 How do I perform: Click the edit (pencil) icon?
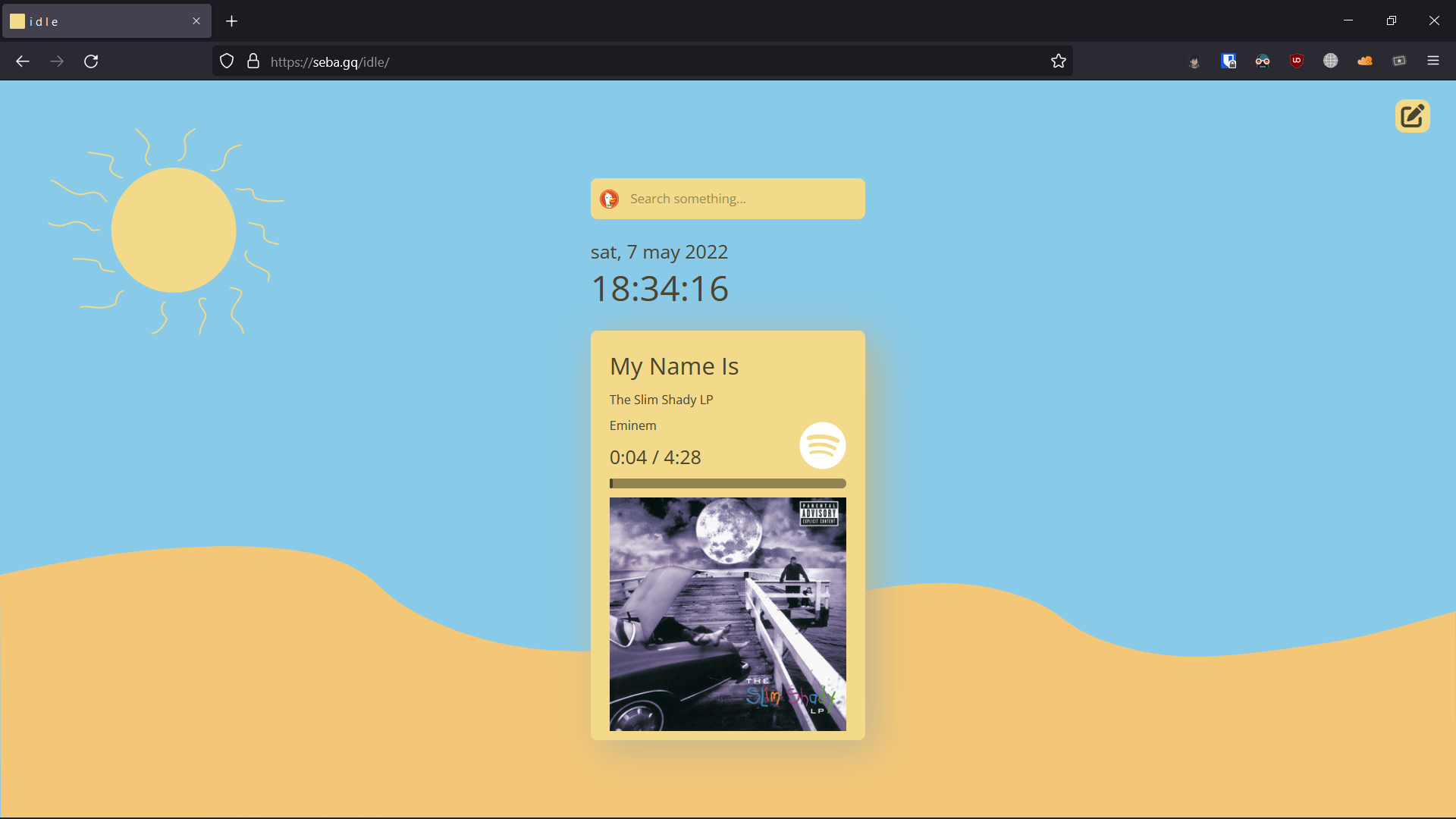[x=1412, y=116]
